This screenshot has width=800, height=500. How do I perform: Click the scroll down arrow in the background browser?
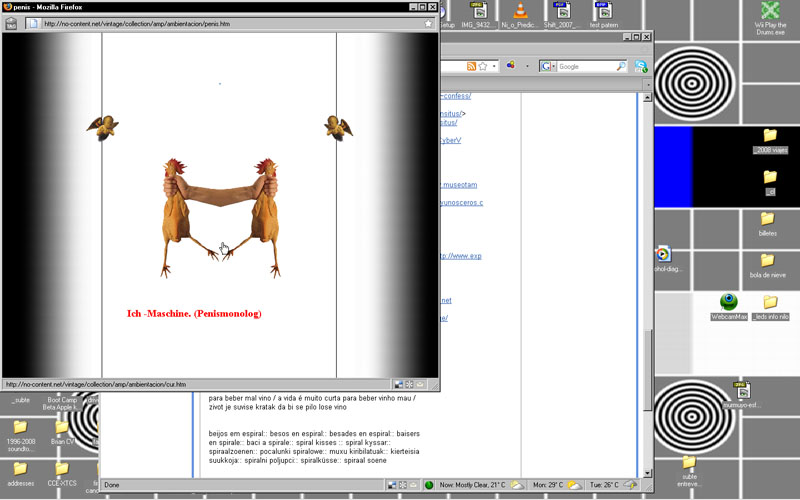tap(647, 473)
